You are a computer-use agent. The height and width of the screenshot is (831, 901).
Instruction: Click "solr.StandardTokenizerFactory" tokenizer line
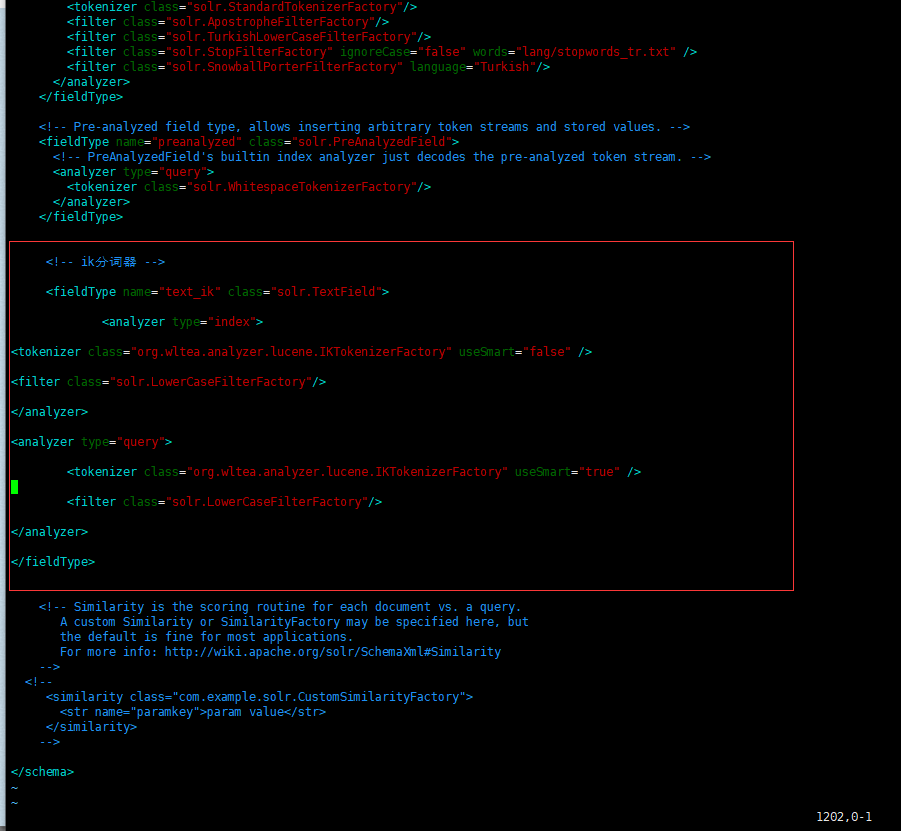tap(242, 7)
